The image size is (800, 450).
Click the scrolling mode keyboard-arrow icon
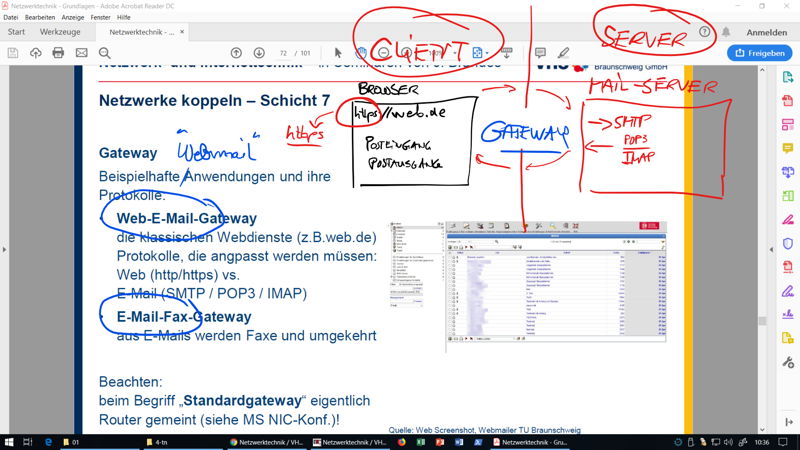tap(507, 53)
